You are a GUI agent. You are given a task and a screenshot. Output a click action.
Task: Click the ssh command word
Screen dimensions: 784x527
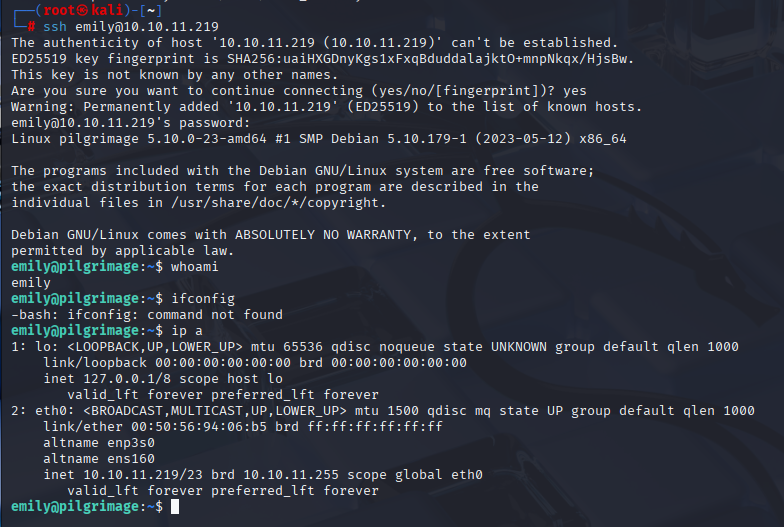tap(55, 26)
